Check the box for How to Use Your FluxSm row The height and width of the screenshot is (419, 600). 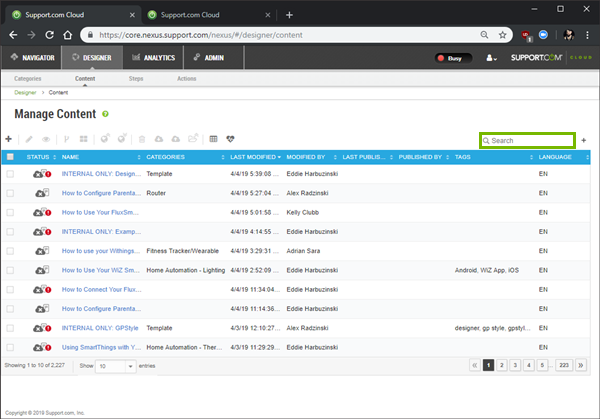[x=10, y=212]
